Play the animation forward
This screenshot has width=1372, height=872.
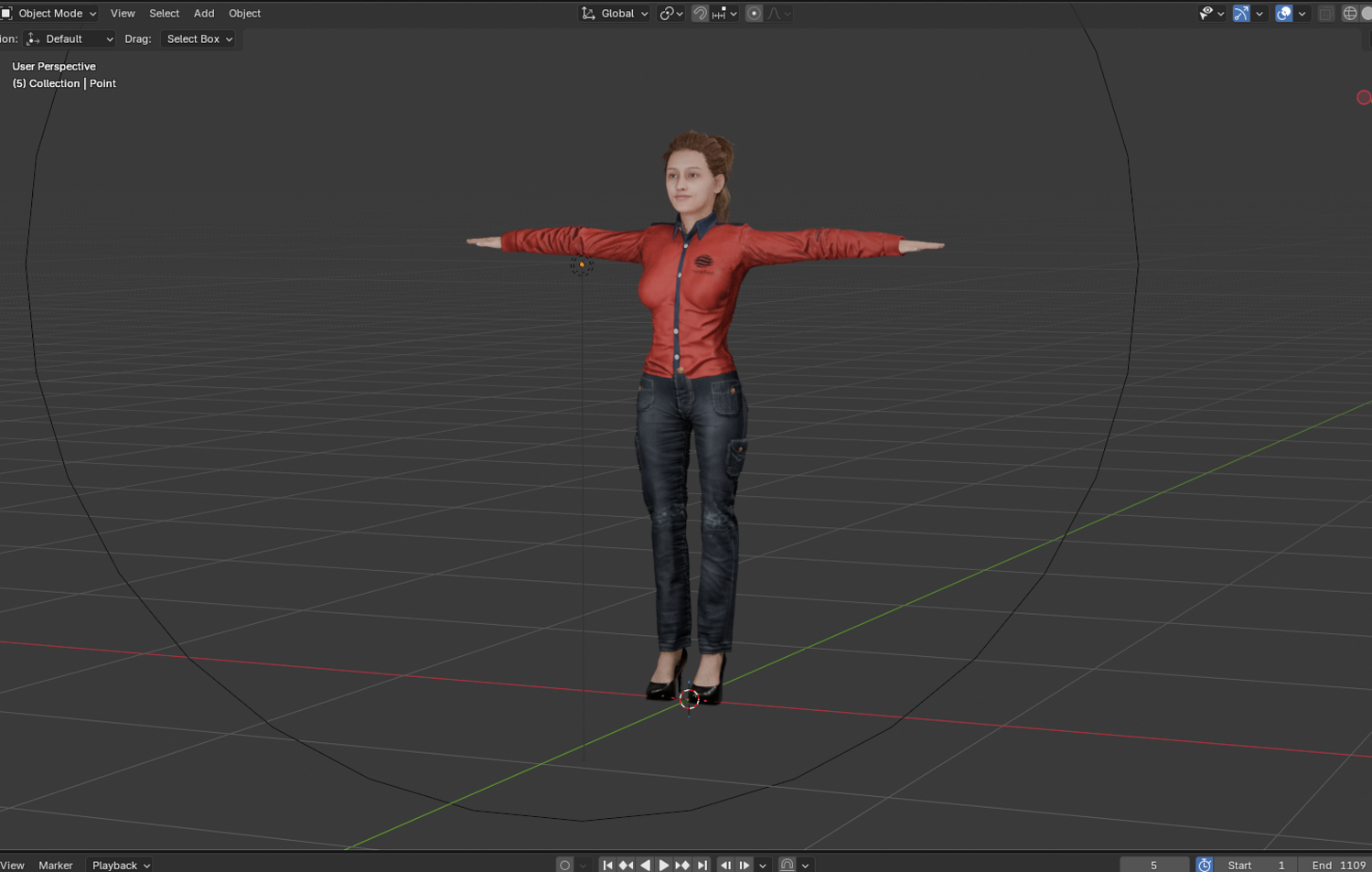click(x=664, y=865)
